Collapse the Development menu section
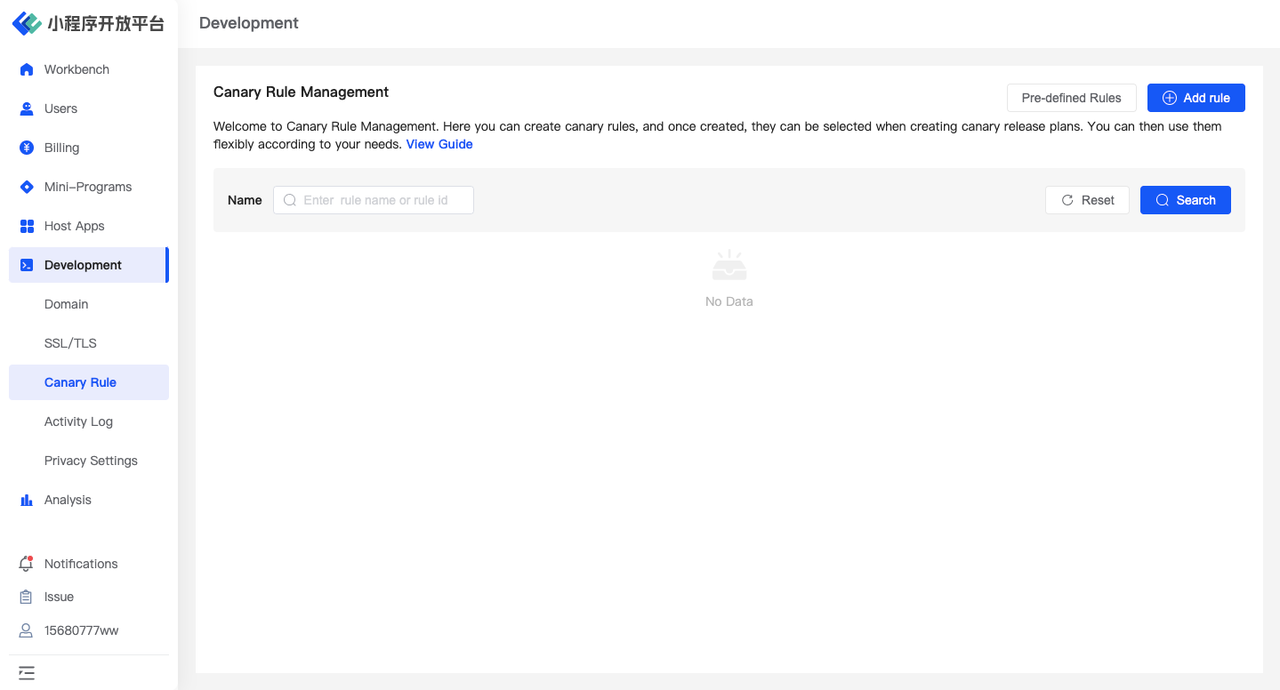Viewport: 1280px width, 690px height. click(x=83, y=265)
